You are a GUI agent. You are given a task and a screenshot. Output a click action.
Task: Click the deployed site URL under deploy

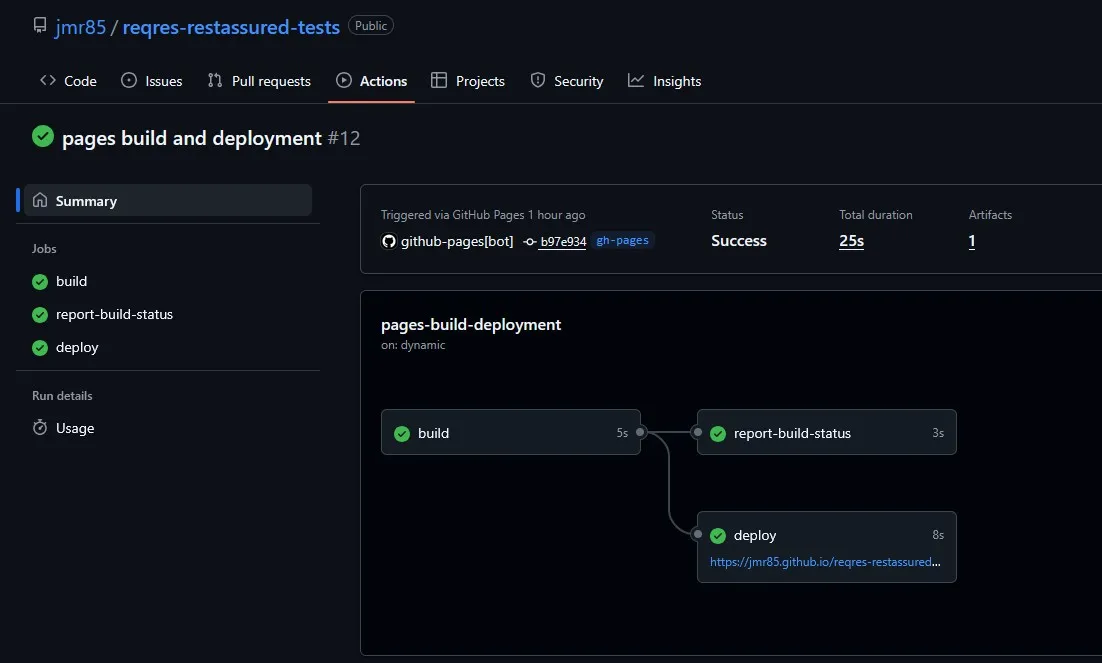pyautogui.click(x=824, y=561)
